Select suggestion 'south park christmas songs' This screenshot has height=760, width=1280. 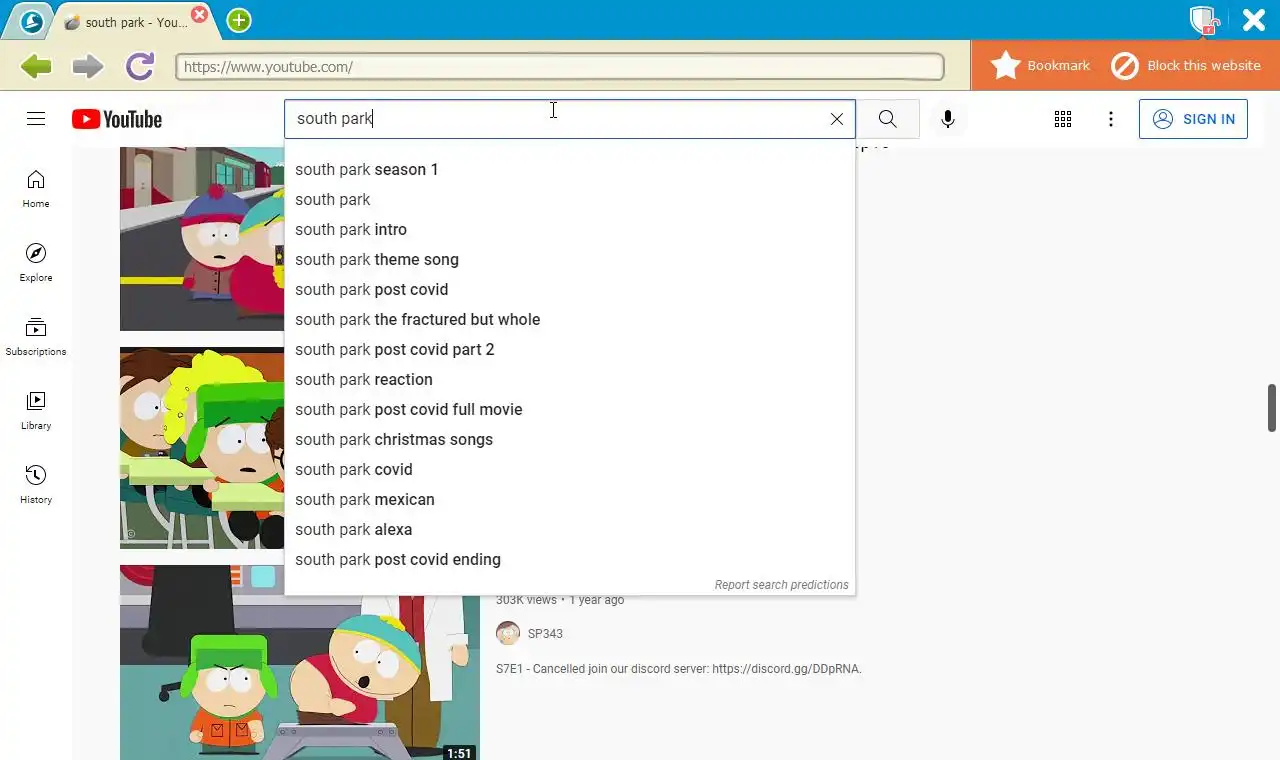570,440
